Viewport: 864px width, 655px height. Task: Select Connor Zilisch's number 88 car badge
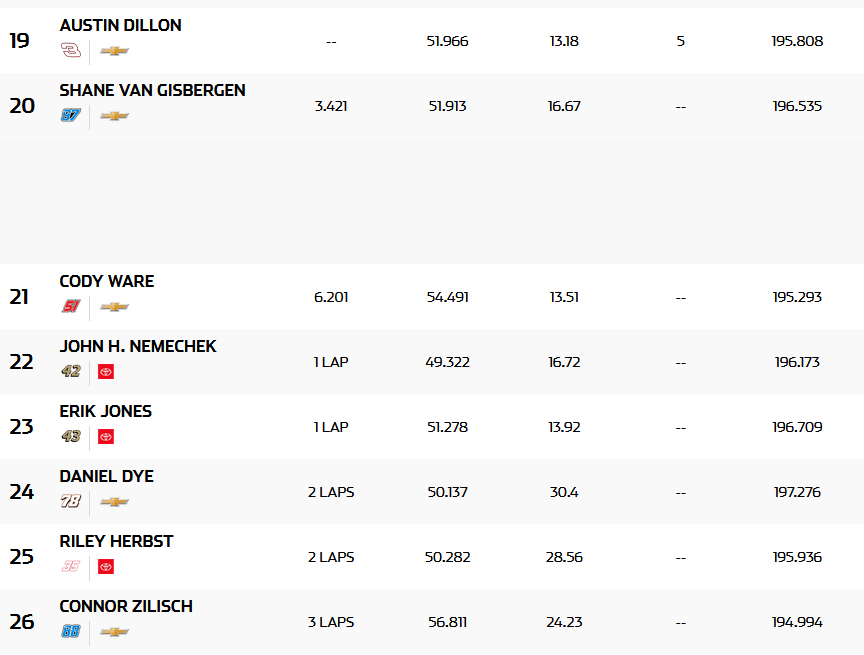point(70,632)
